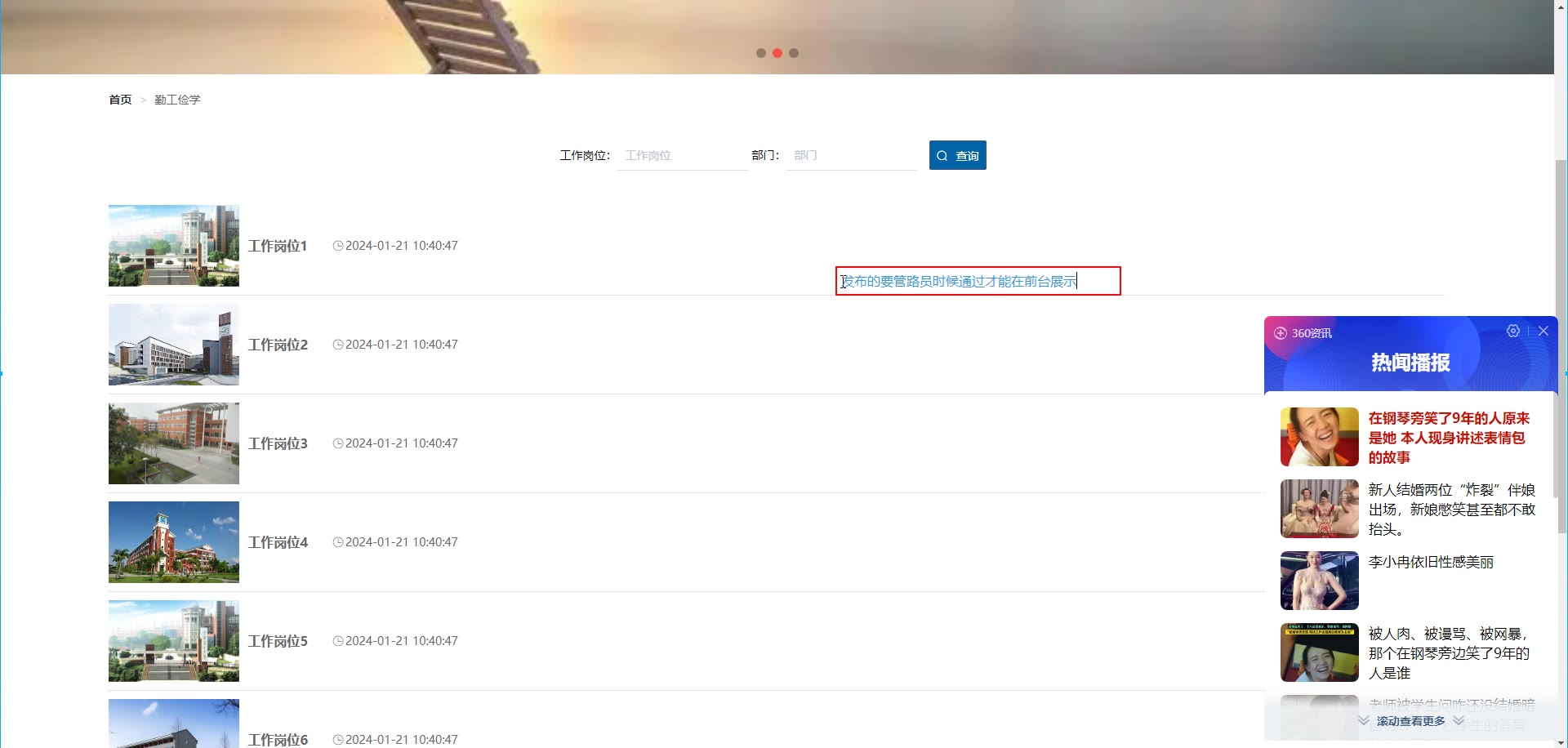Click the clock icon beside 工作岗位1
Image resolution: width=1568 pixels, height=748 pixels.
point(338,246)
